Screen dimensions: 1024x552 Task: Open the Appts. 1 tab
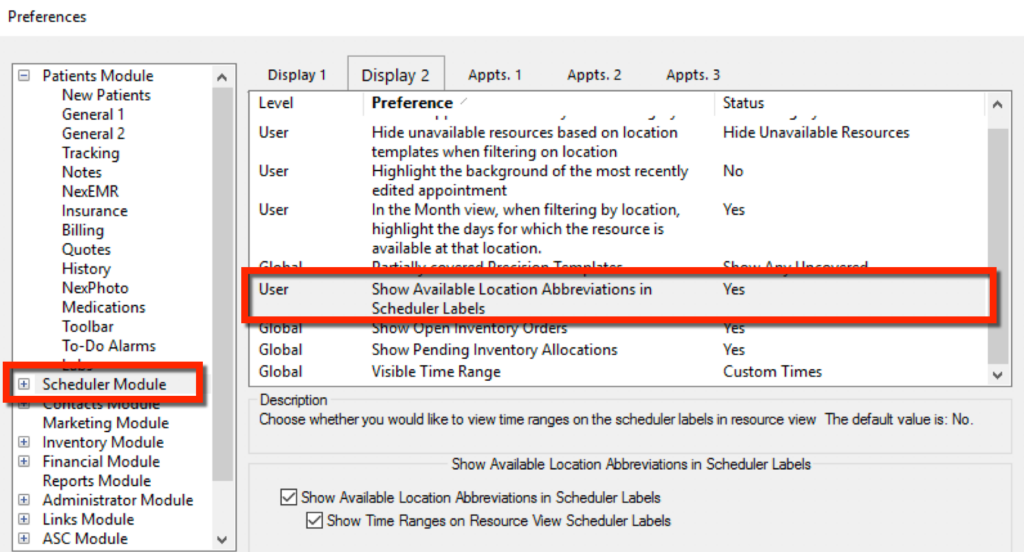(x=494, y=75)
